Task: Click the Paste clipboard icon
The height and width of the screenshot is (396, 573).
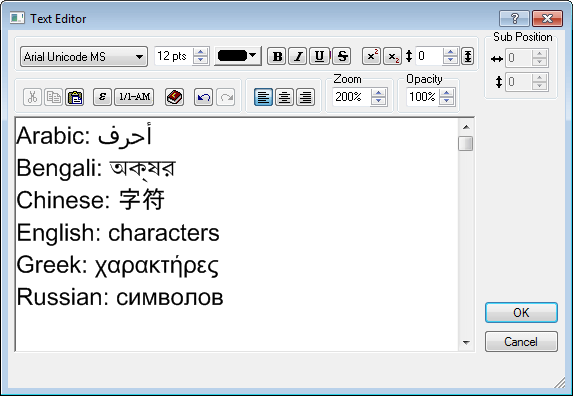Action: (x=75, y=97)
